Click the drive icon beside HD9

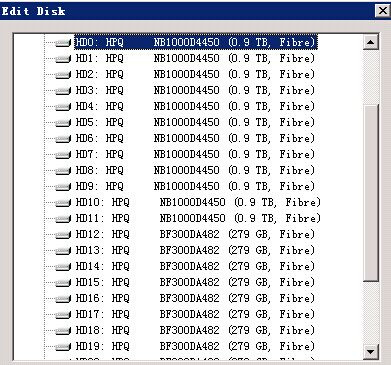pyautogui.click(x=63, y=186)
